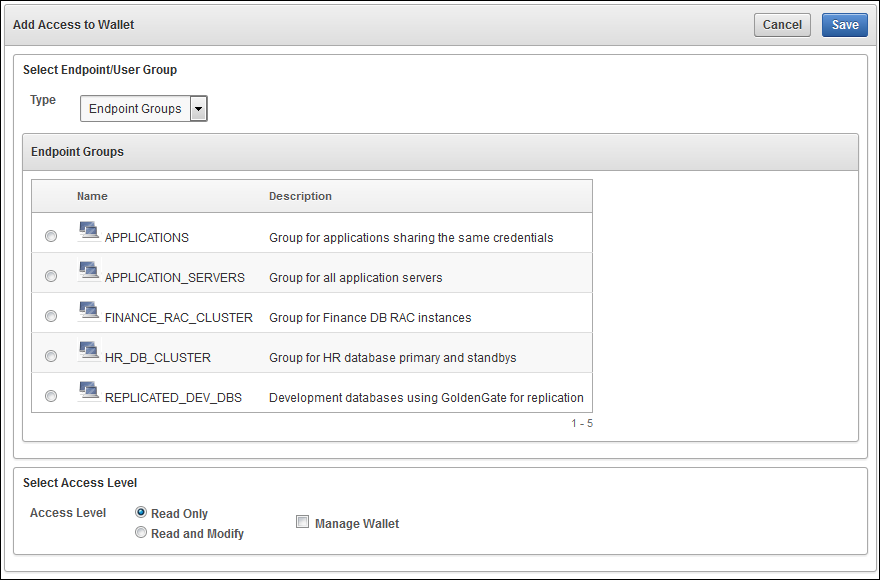Select the APPLICATION_SERVERS radio button

click(51, 277)
